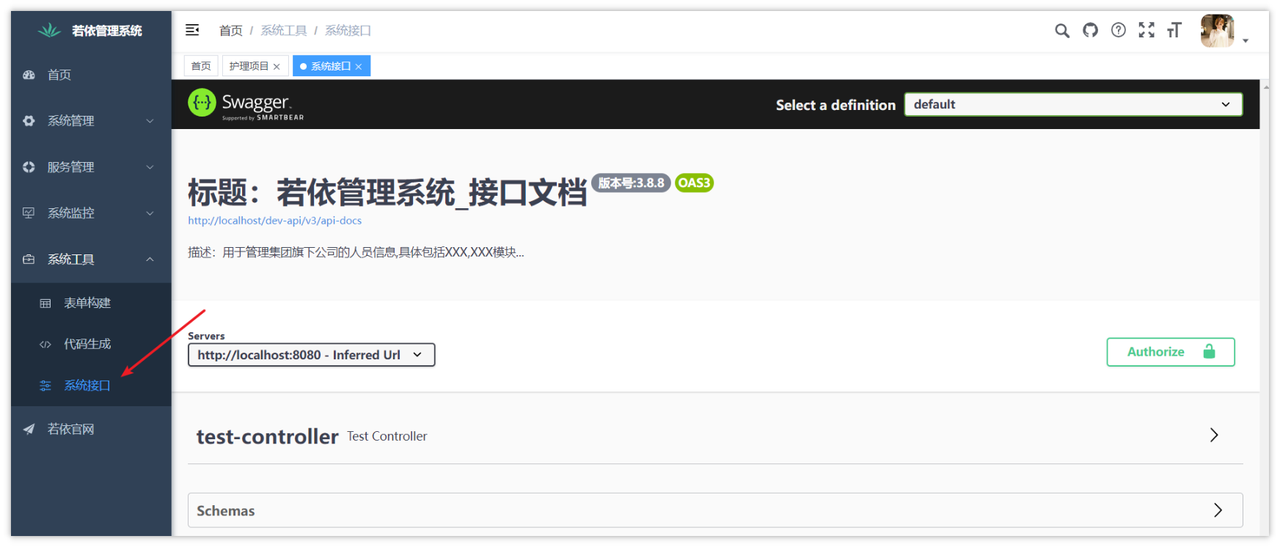The width and height of the screenshot is (1280, 547).
Task: Expand the test-controller section
Action: click(x=715, y=436)
